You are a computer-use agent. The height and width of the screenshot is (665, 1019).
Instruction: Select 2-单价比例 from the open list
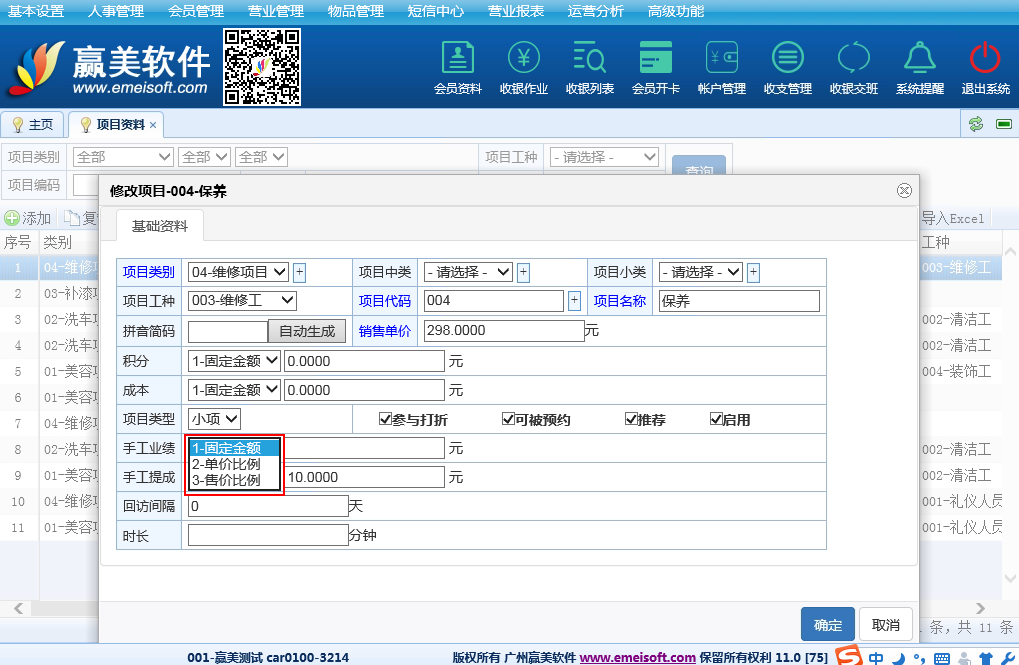pyautogui.click(x=226, y=464)
